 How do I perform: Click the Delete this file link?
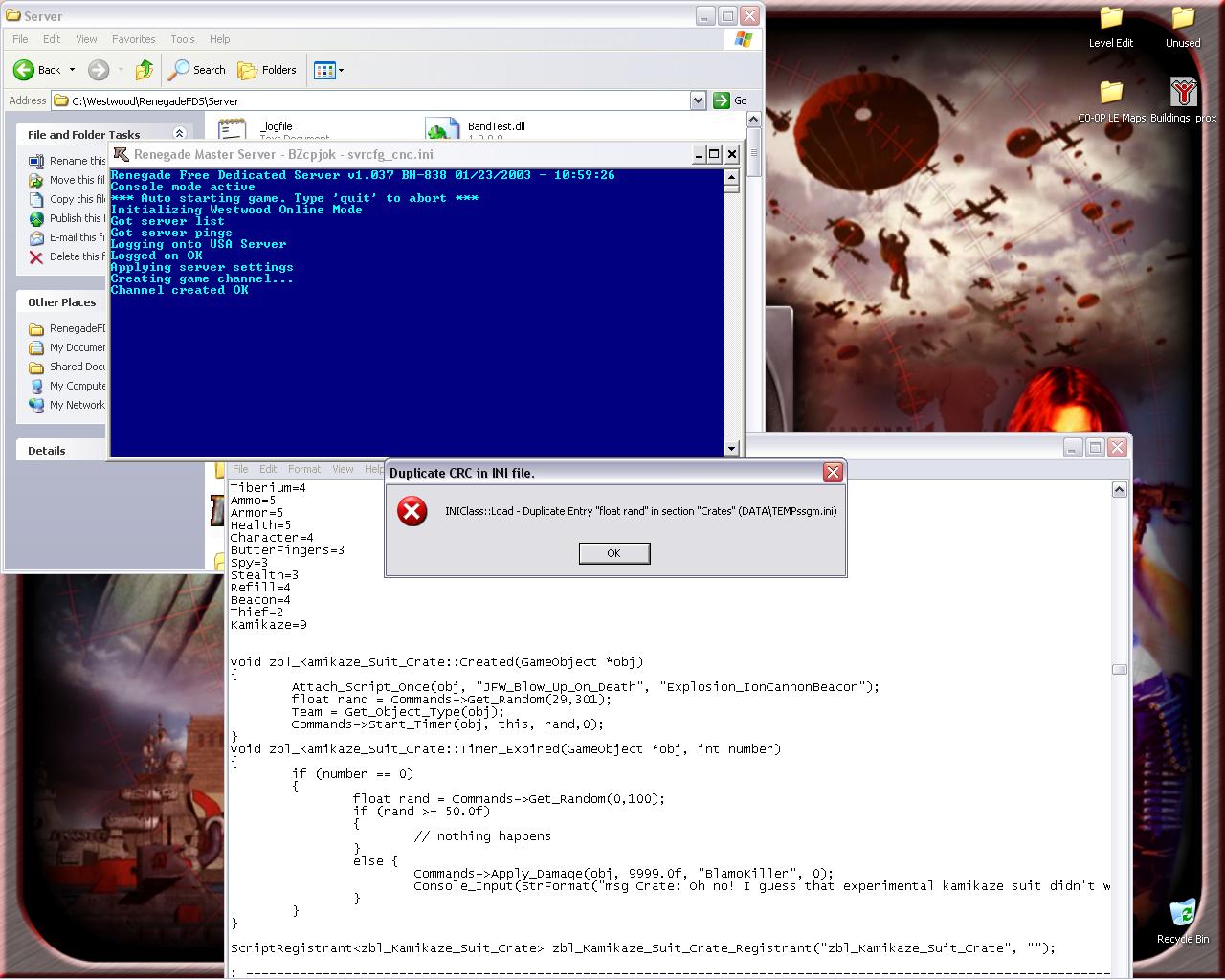(77, 256)
